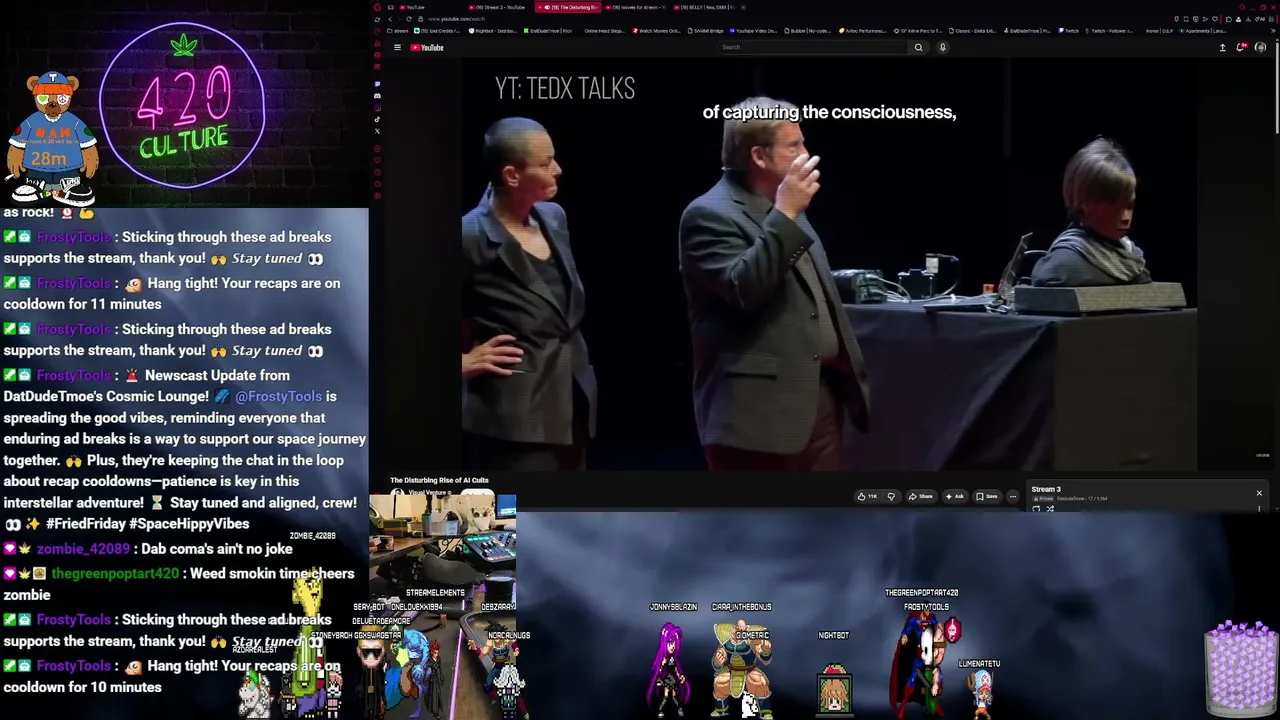Click the YouTube search input field
This screenshot has width=1280, height=720.
[813, 47]
